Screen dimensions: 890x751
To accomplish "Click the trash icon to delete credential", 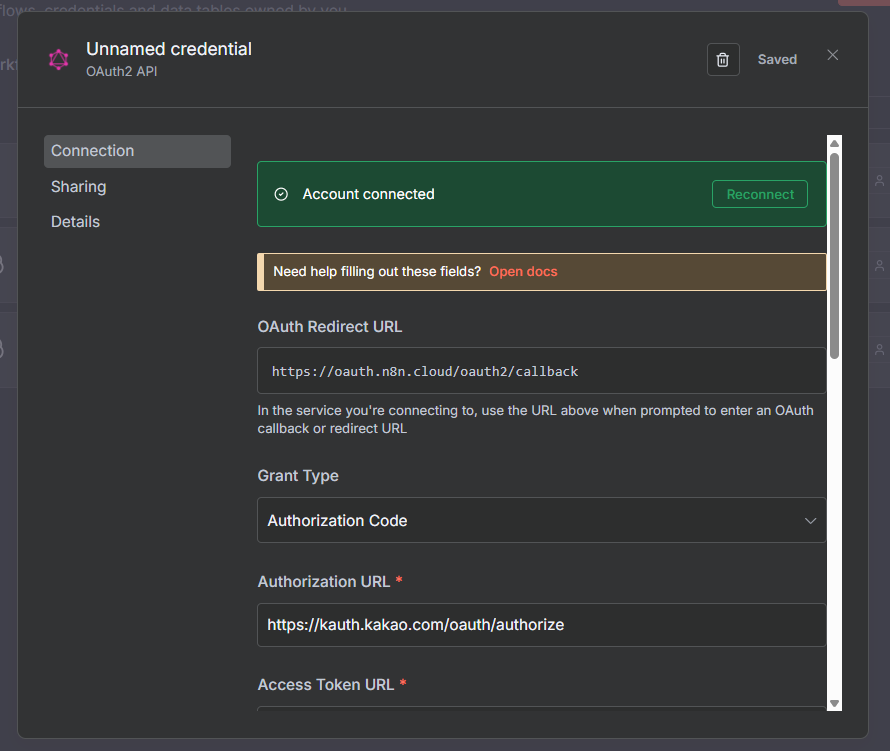I will (723, 59).
